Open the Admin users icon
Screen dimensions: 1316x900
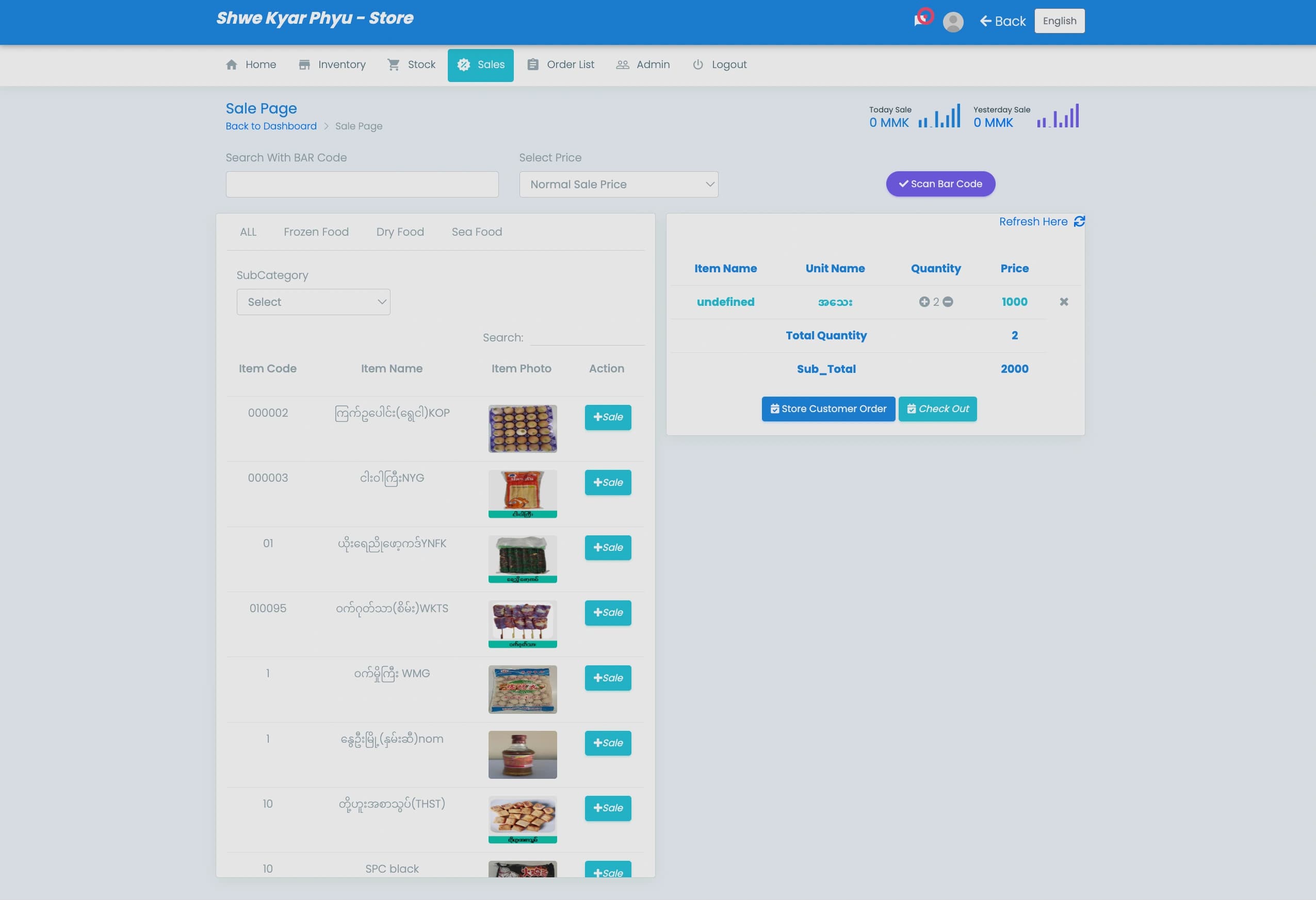622,64
